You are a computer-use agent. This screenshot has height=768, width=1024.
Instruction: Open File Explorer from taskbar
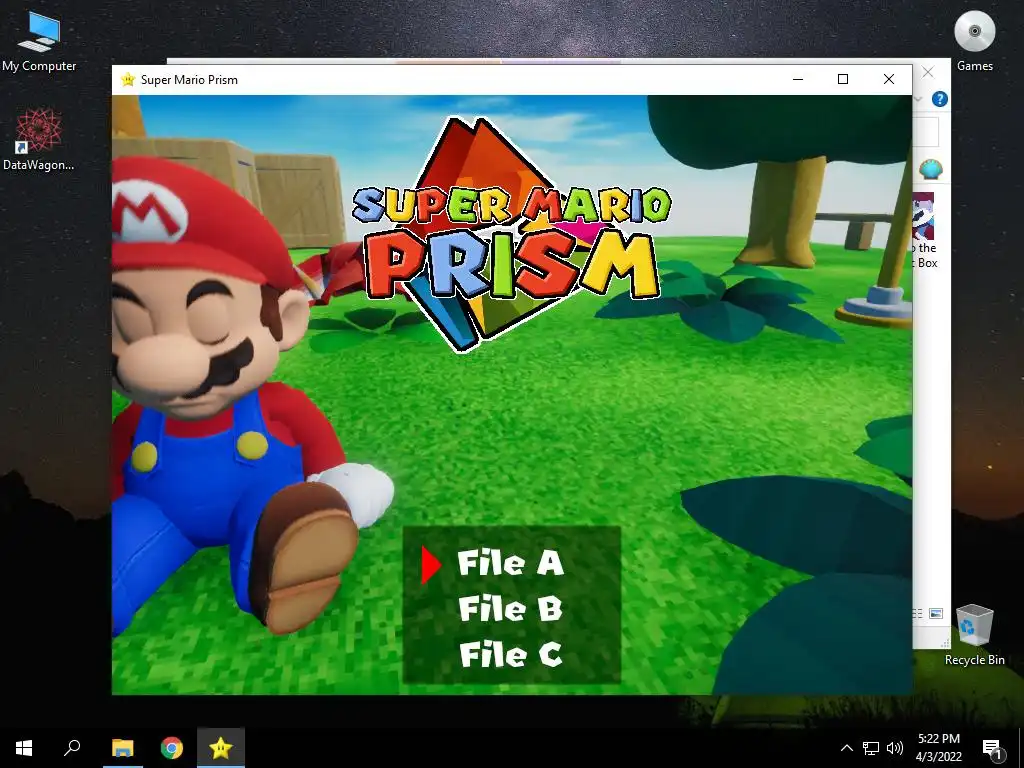pyautogui.click(x=123, y=748)
